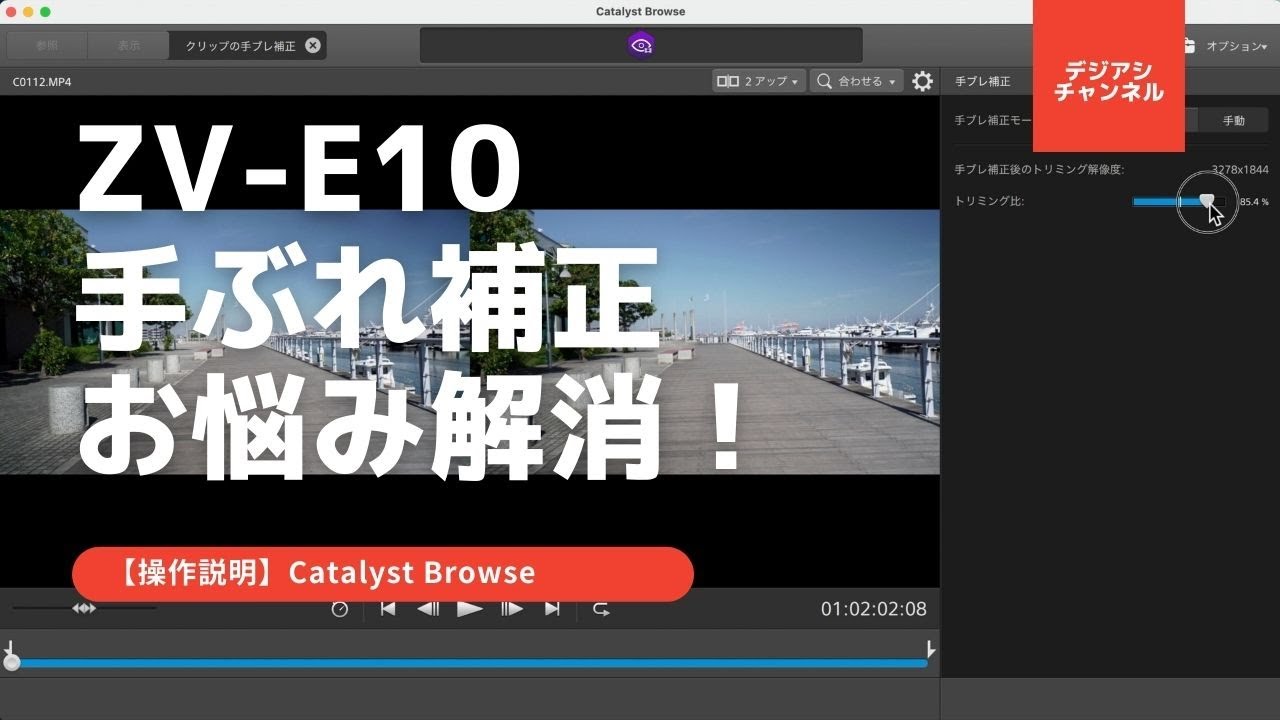This screenshot has height=720, width=1280.
Task: Click the blue timeline scrub bar
Action: coord(472,663)
